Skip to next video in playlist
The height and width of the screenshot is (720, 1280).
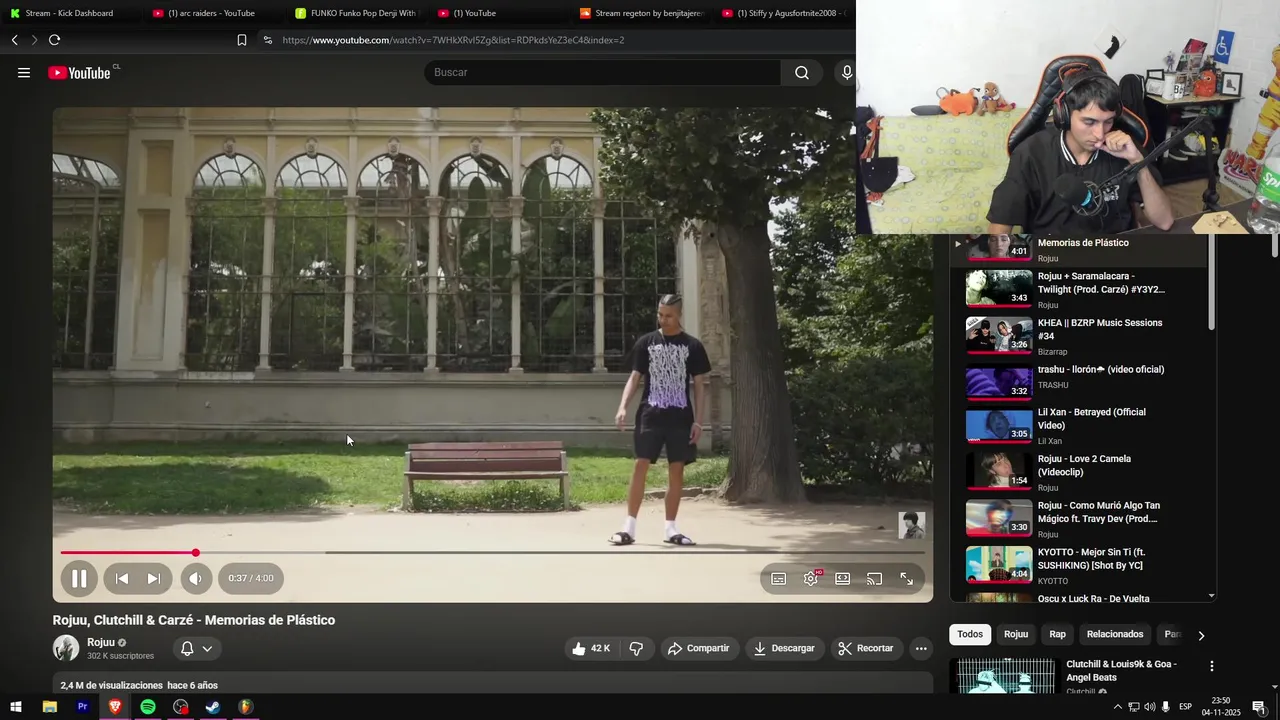pyautogui.click(x=154, y=578)
